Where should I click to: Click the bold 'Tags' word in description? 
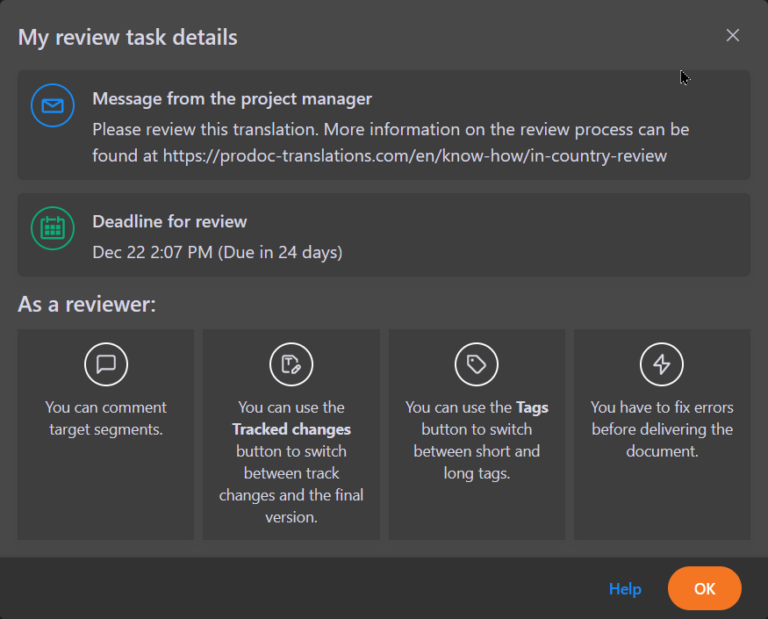pos(532,407)
